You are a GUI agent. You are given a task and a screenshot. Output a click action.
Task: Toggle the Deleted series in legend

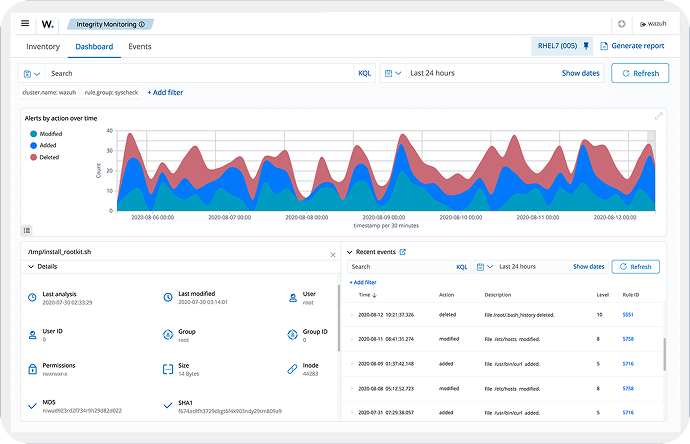[48, 157]
